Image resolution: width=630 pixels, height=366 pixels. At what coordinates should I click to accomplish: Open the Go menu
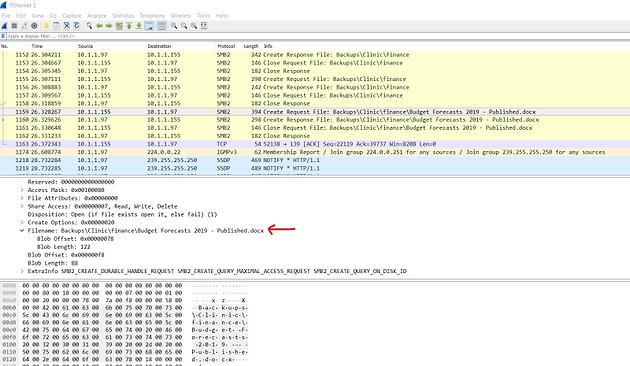(53, 16)
